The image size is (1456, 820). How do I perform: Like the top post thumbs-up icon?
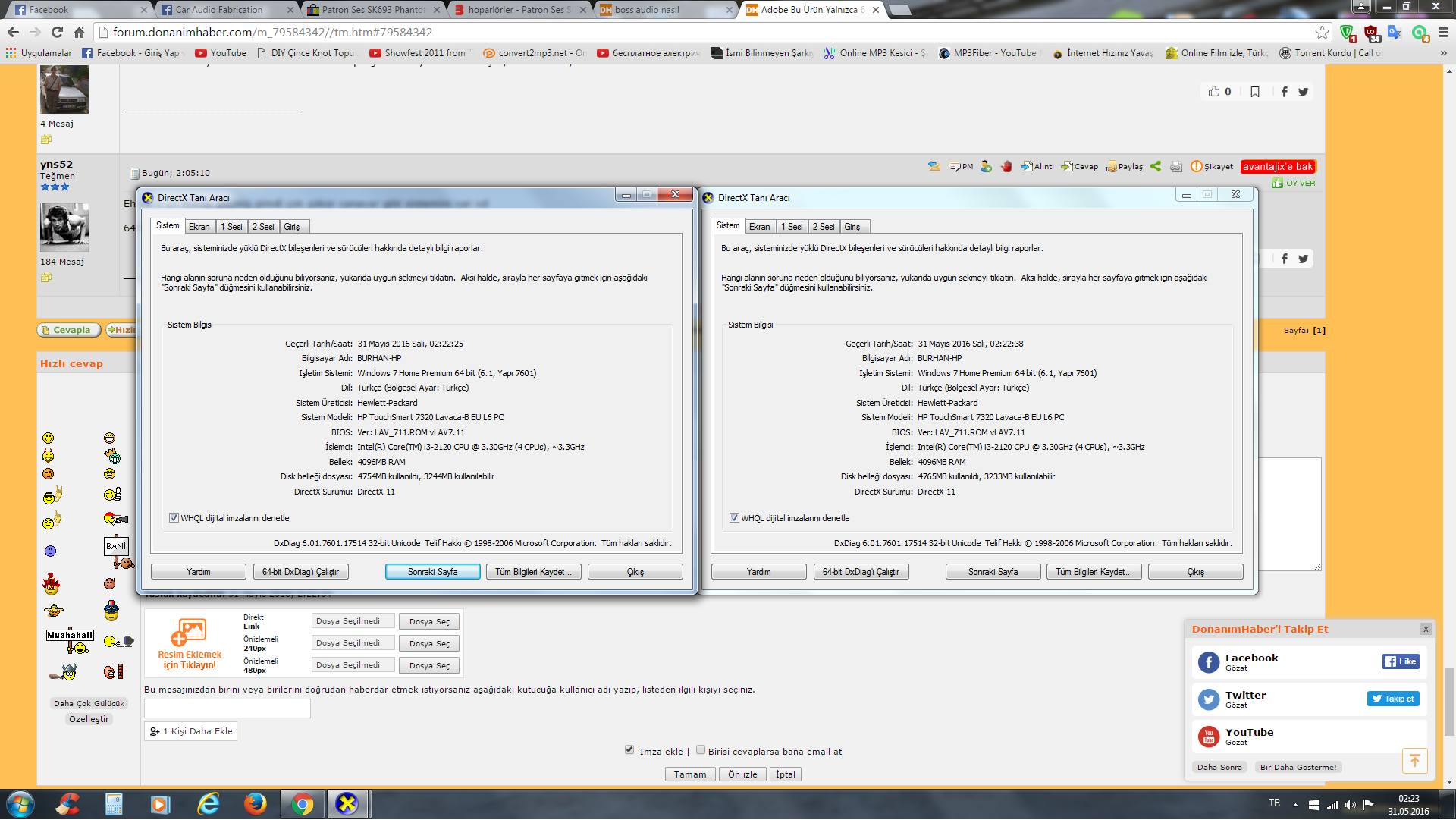[x=1214, y=91]
